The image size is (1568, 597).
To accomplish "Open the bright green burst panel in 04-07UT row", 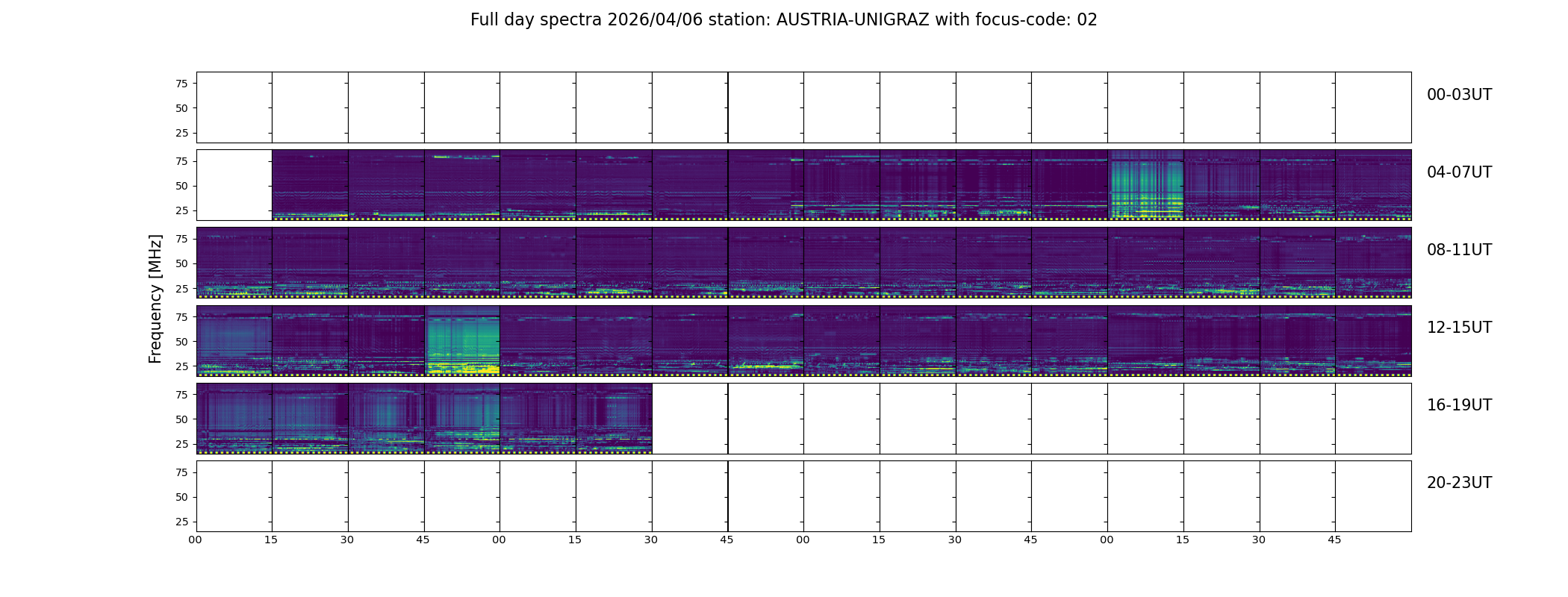I will point(1145,185).
